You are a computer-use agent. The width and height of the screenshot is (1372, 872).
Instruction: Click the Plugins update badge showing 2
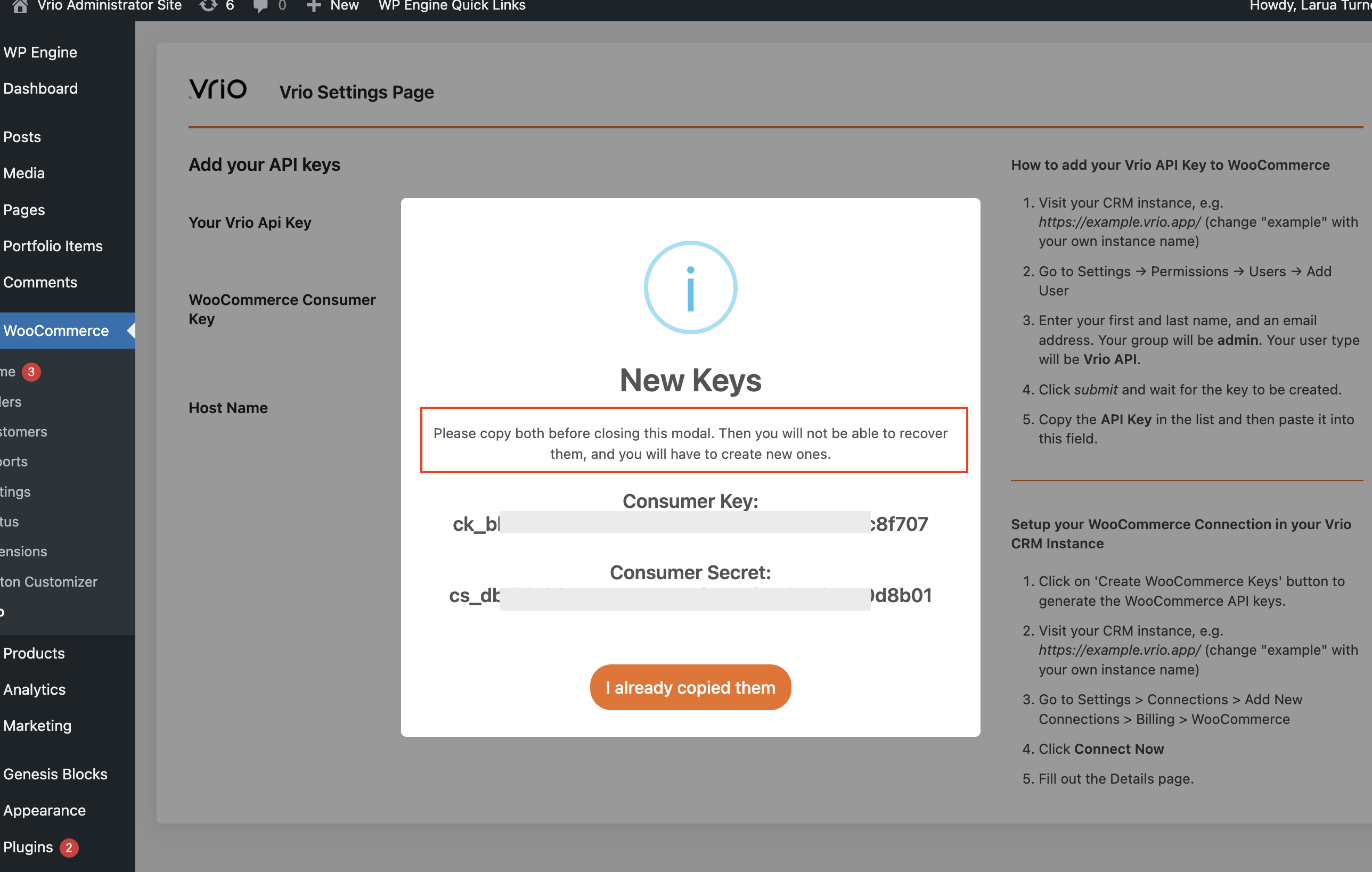coord(69,847)
